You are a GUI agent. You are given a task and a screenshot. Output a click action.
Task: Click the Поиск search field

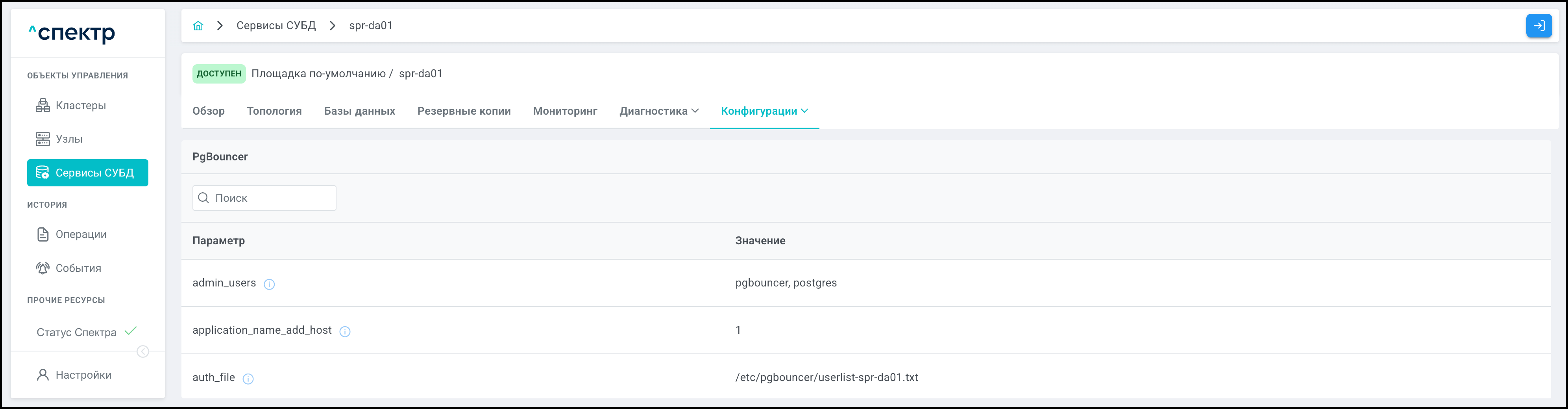pyautogui.click(x=264, y=198)
